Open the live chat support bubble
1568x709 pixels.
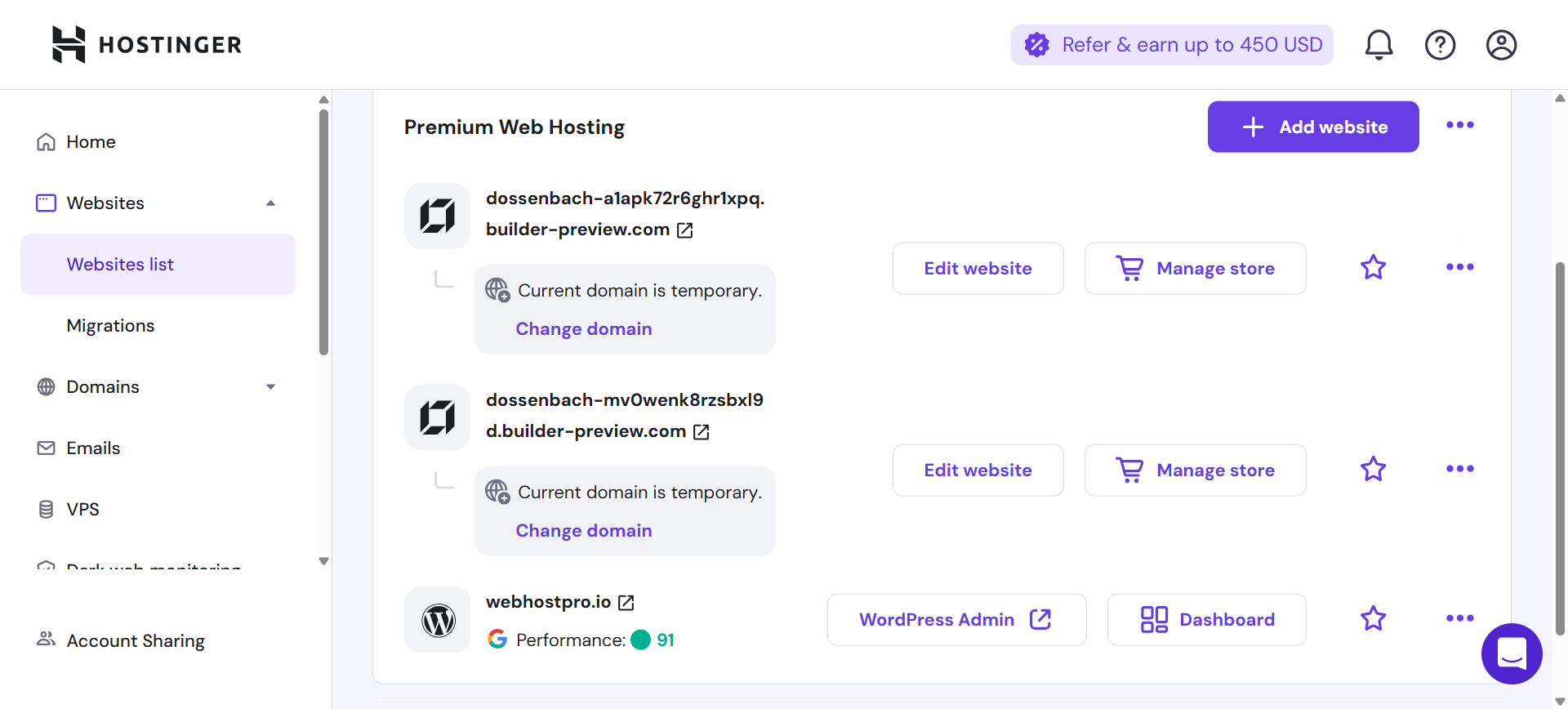1512,653
